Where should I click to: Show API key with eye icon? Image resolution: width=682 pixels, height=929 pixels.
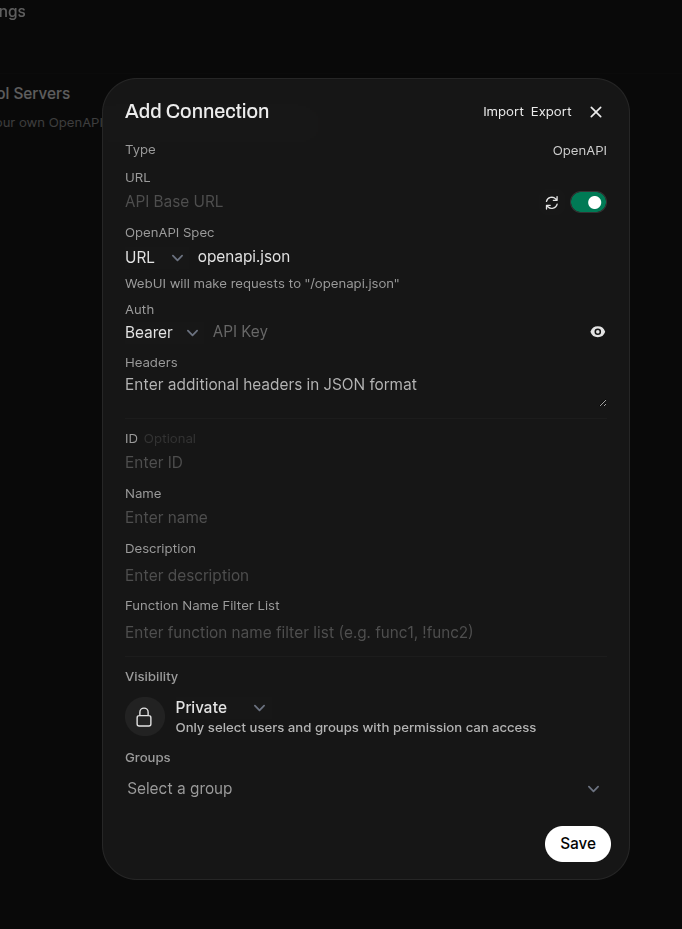tap(598, 332)
